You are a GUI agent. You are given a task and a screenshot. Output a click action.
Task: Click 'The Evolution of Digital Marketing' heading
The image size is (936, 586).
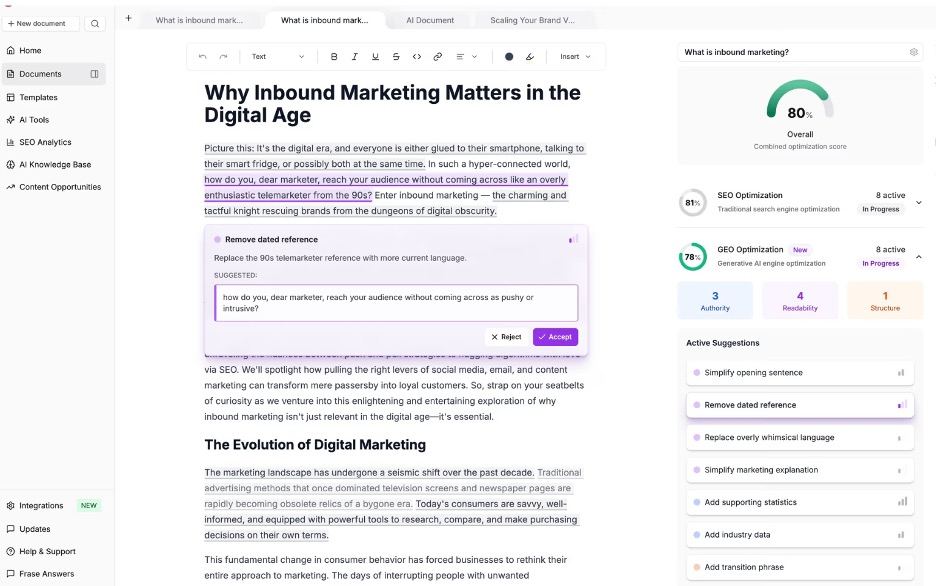[x=315, y=445]
